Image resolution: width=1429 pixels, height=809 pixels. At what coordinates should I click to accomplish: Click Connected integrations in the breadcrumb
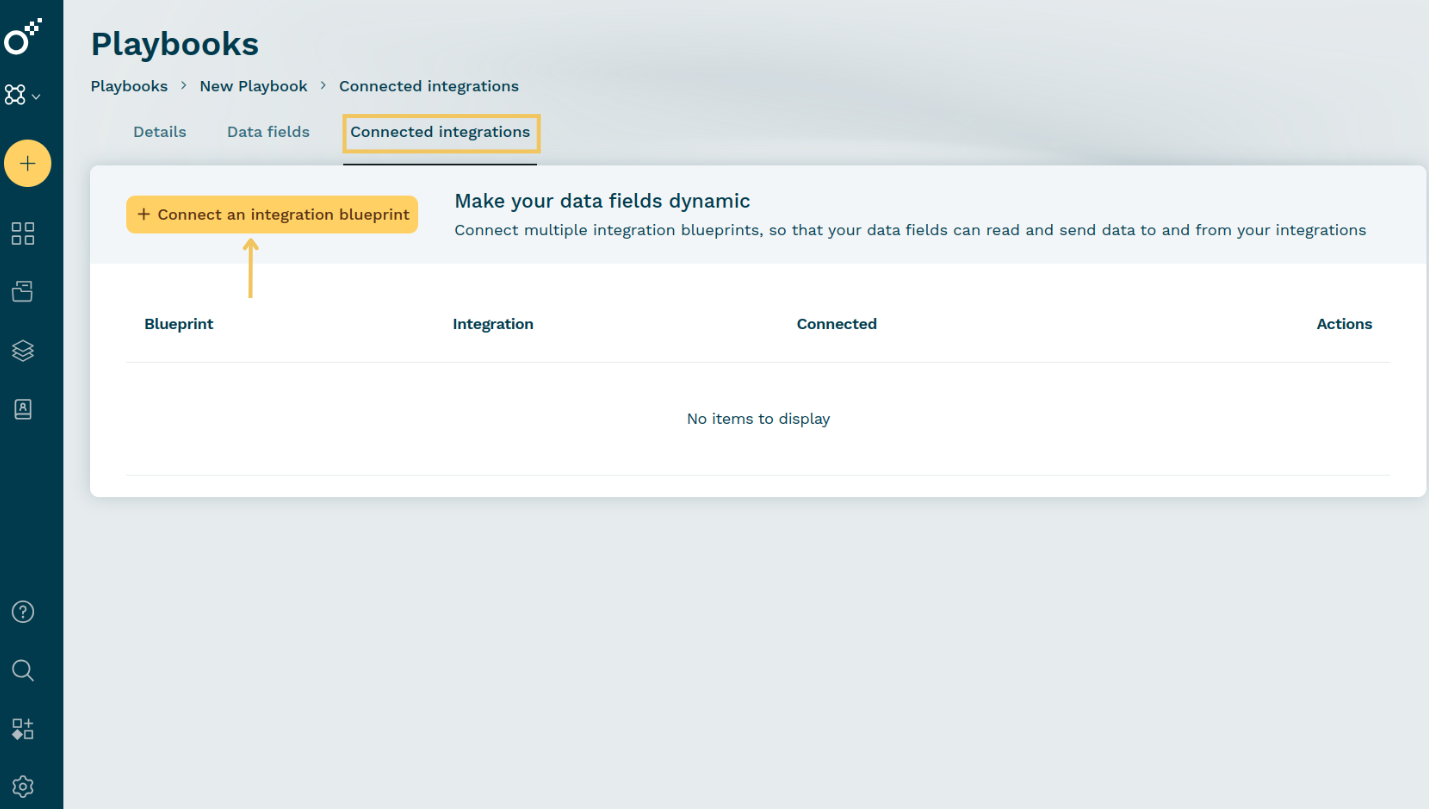click(x=429, y=86)
